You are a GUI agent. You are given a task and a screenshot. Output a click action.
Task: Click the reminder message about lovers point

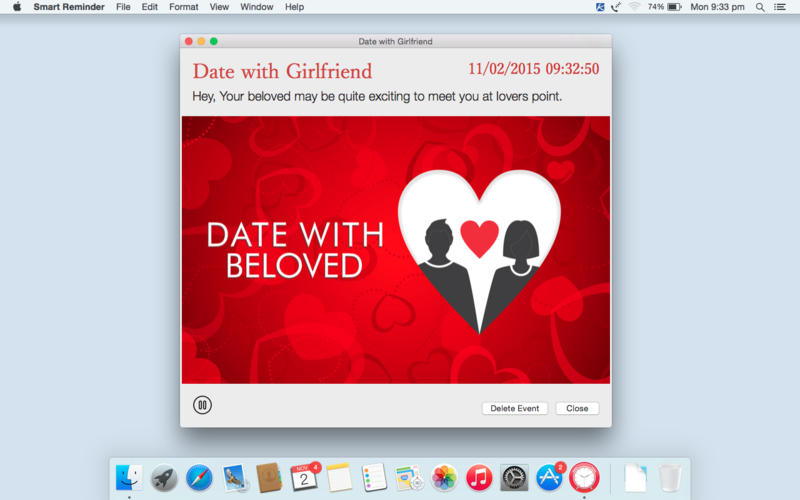click(x=377, y=96)
